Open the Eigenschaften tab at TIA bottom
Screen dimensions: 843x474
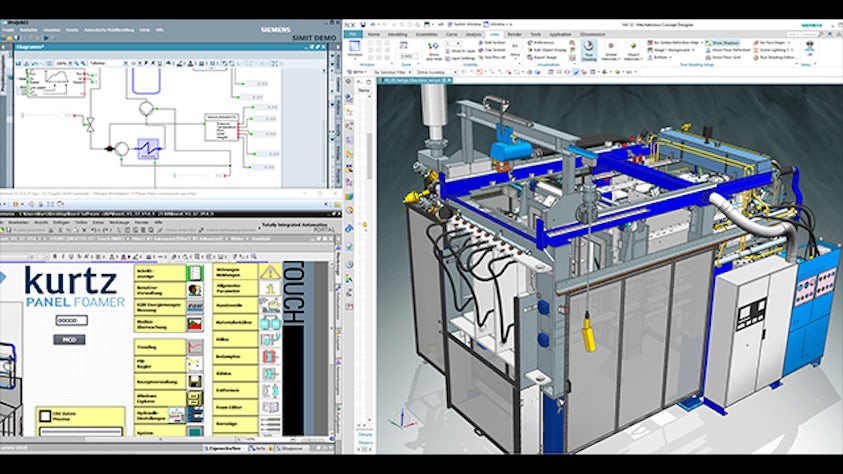tap(223, 448)
